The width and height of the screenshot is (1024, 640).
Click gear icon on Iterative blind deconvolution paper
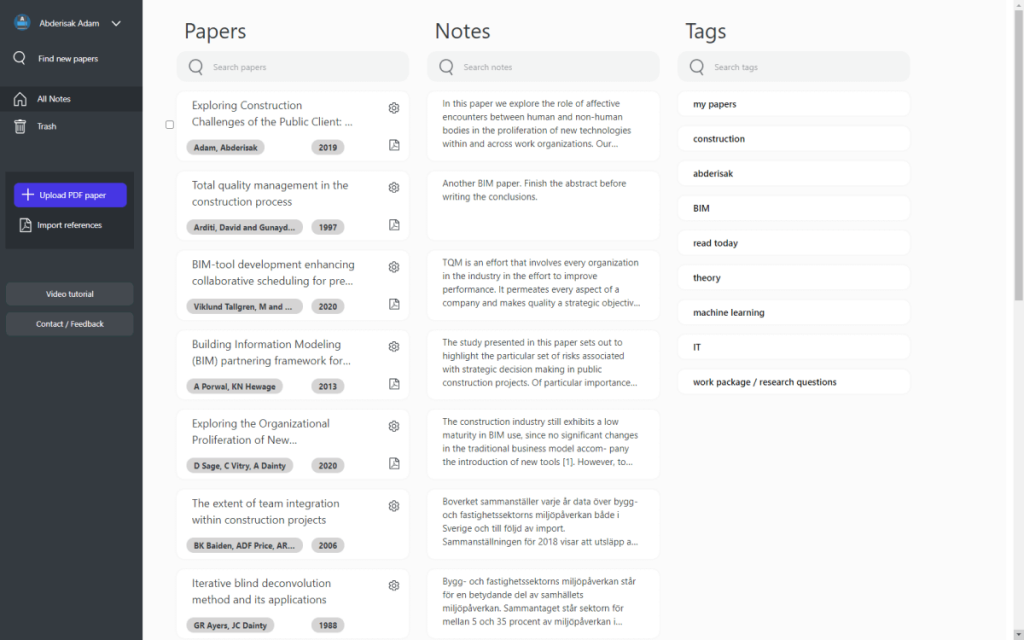394,586
